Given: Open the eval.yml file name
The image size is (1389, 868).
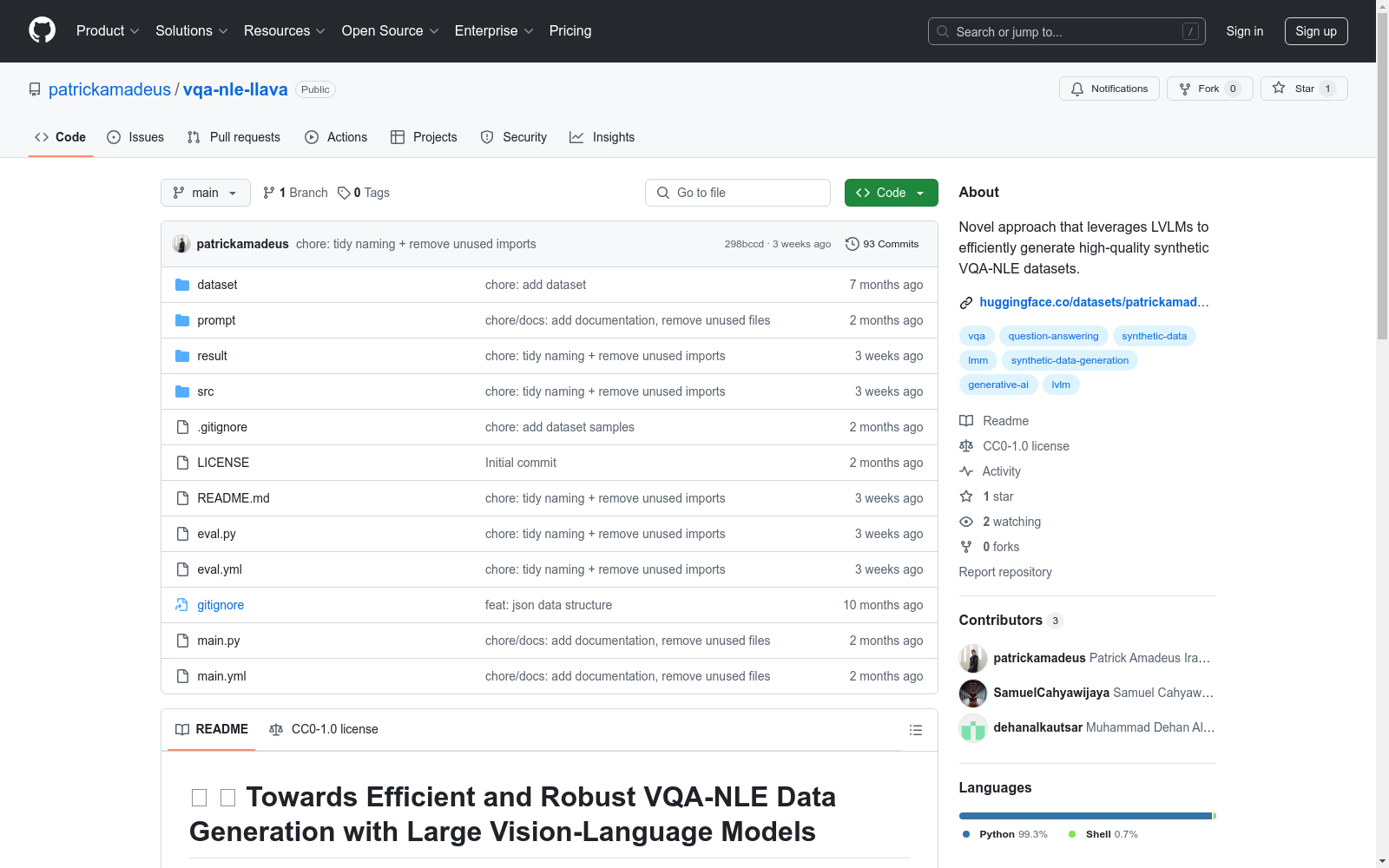Looking at the screenshot, I should click(220, 569).
